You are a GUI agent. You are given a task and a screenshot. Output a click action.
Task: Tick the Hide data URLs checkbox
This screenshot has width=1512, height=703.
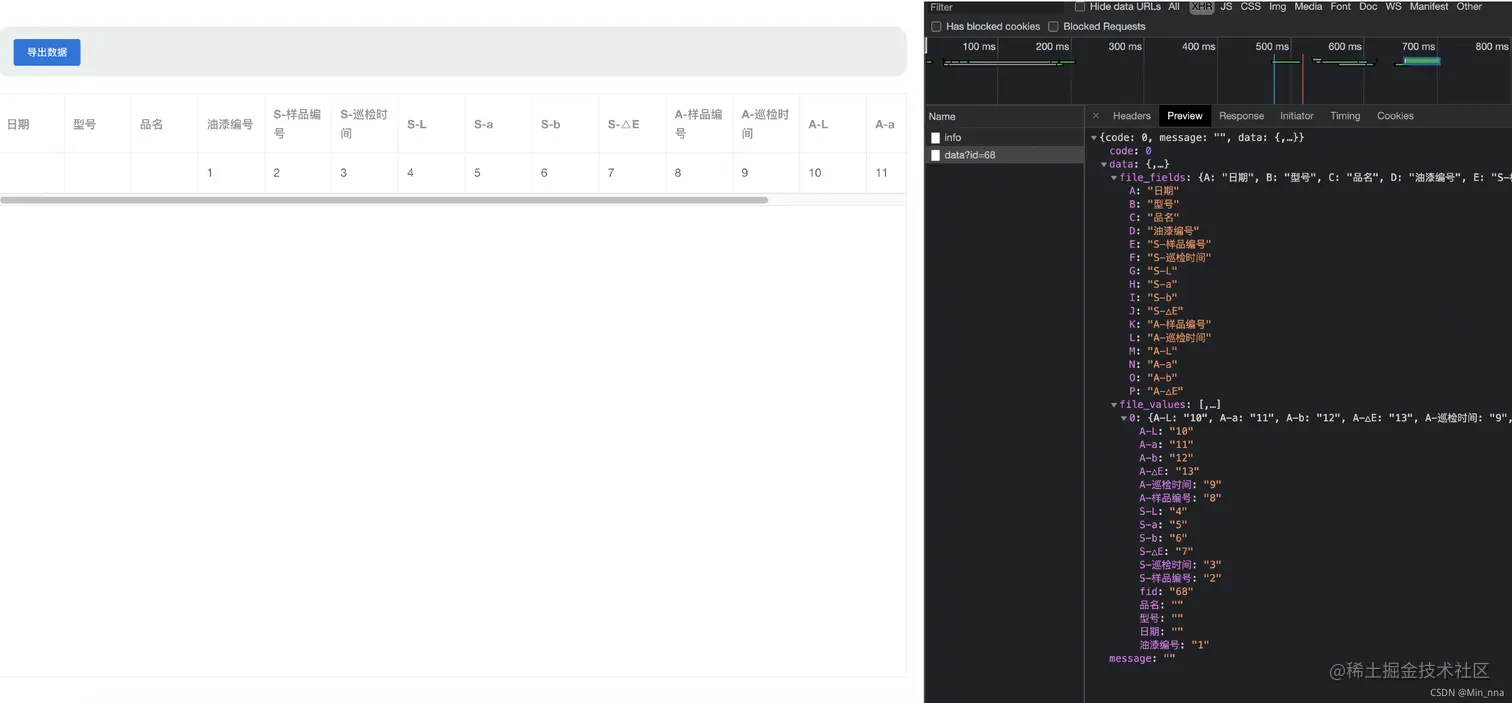click(x=1080, y=7)
